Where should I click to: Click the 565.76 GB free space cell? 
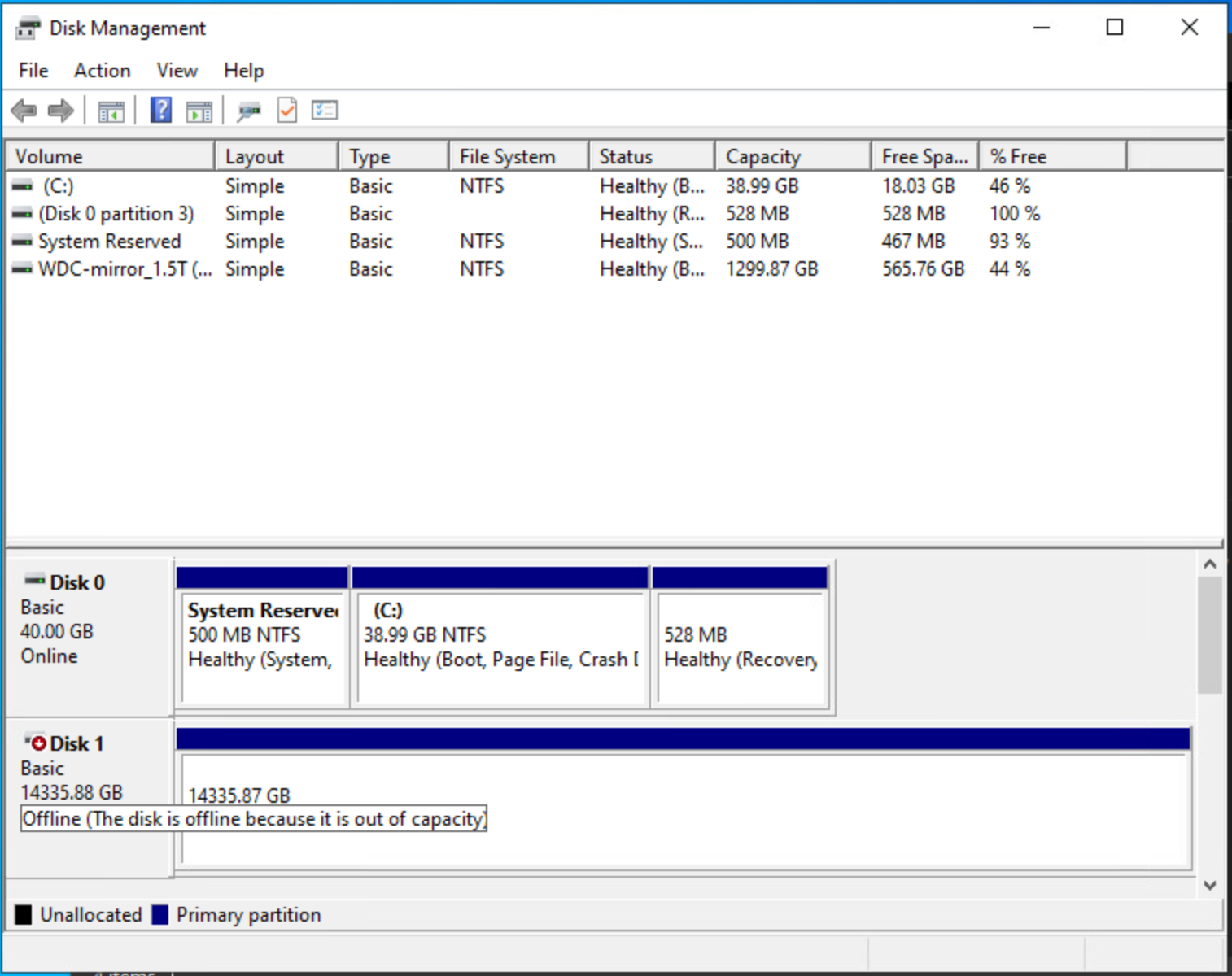[x=924, y=269]
